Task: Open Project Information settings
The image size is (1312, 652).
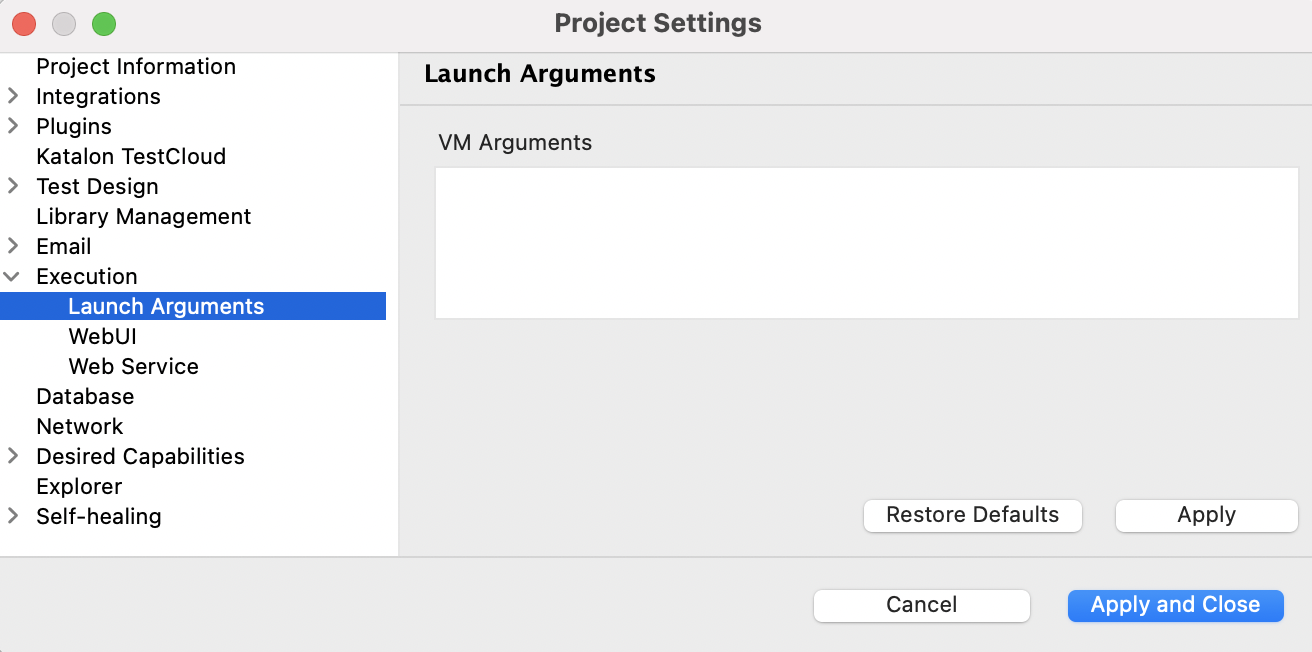Action: pyautogui.click(x=136, y=66)
